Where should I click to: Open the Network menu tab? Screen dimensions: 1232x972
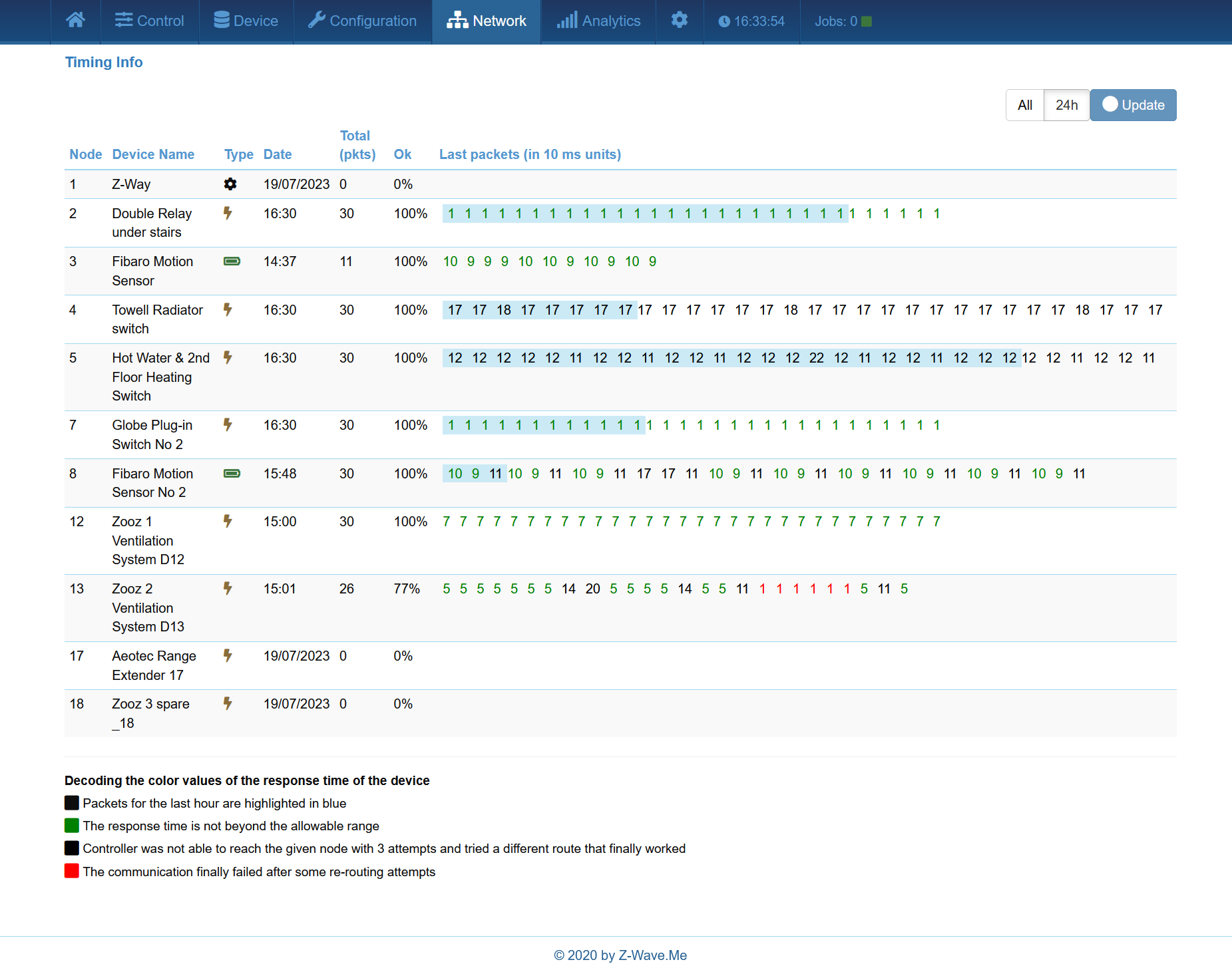click(487, 21)
